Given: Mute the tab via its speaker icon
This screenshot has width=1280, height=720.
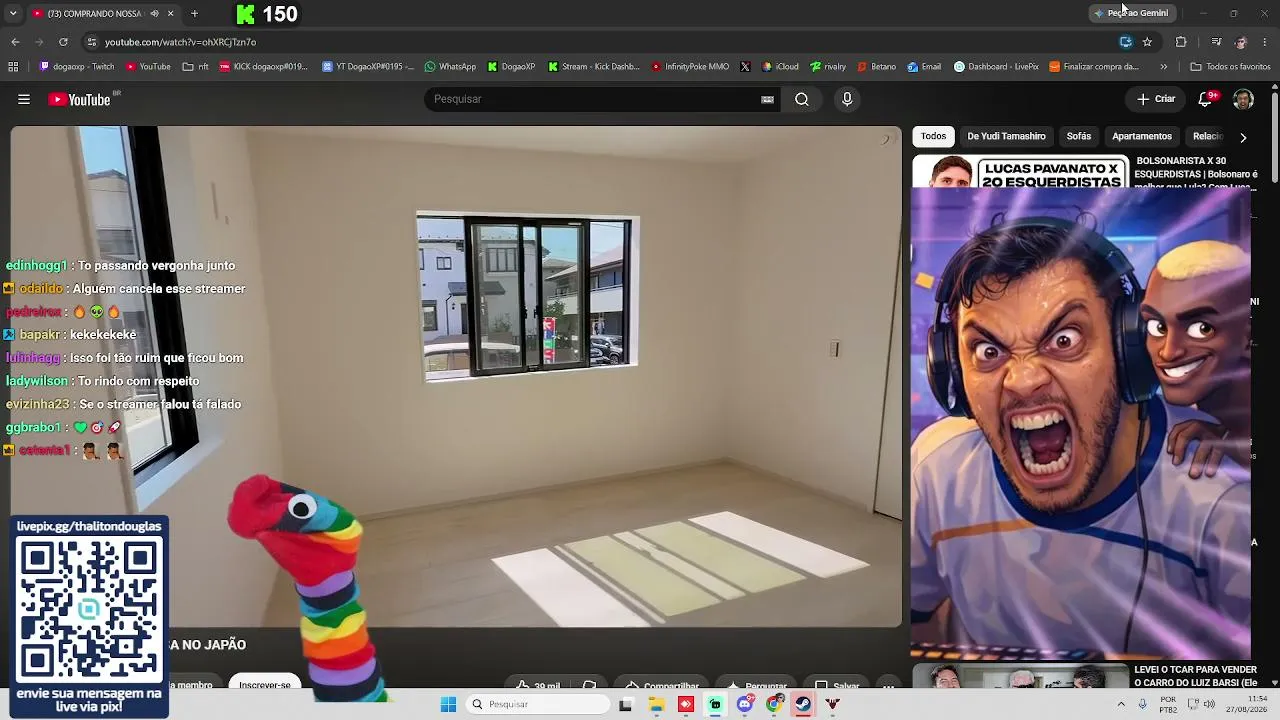Looking at the screenshot, I should click(x=154, y=13).
